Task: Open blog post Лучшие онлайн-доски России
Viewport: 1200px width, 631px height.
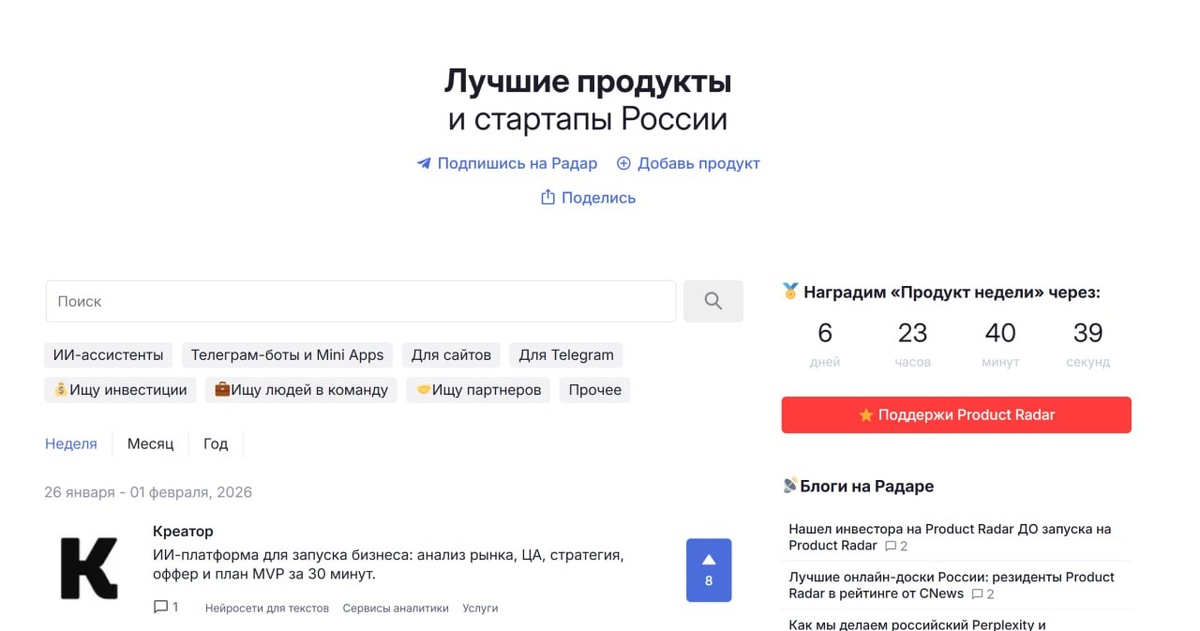Action: tap(951, 585)
